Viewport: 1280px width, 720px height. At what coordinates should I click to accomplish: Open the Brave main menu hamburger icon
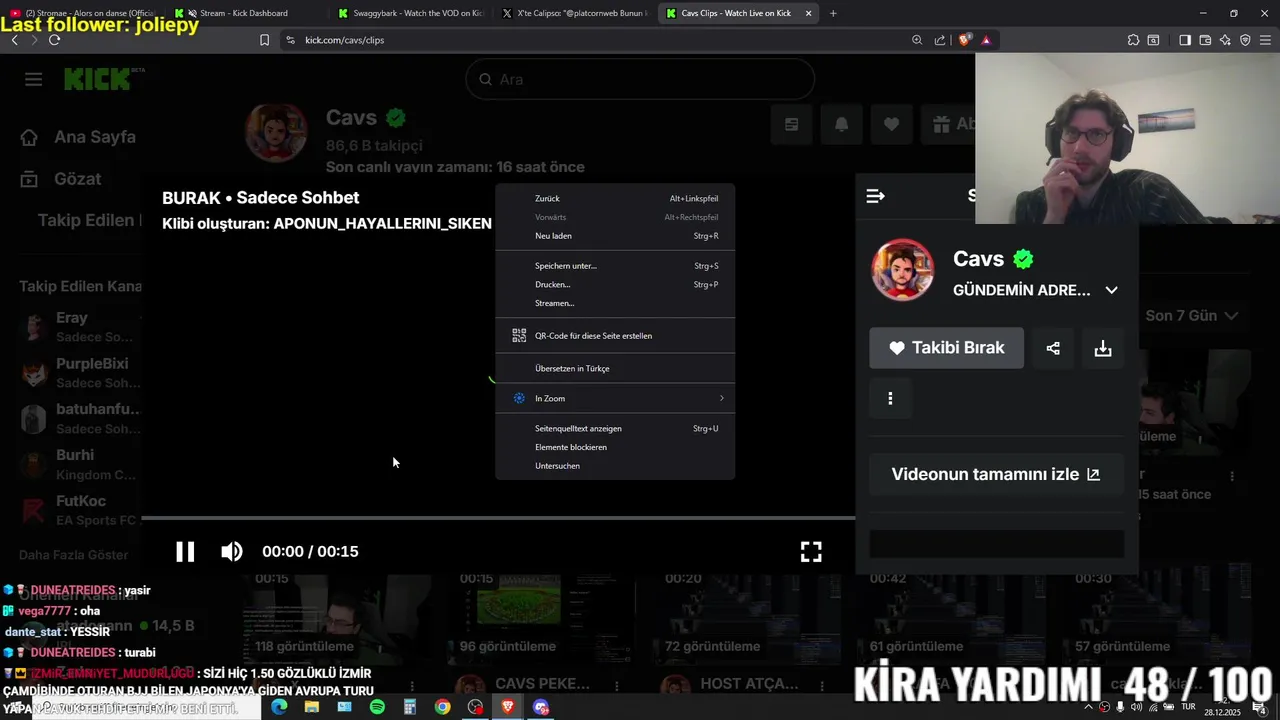[1265, 40]
